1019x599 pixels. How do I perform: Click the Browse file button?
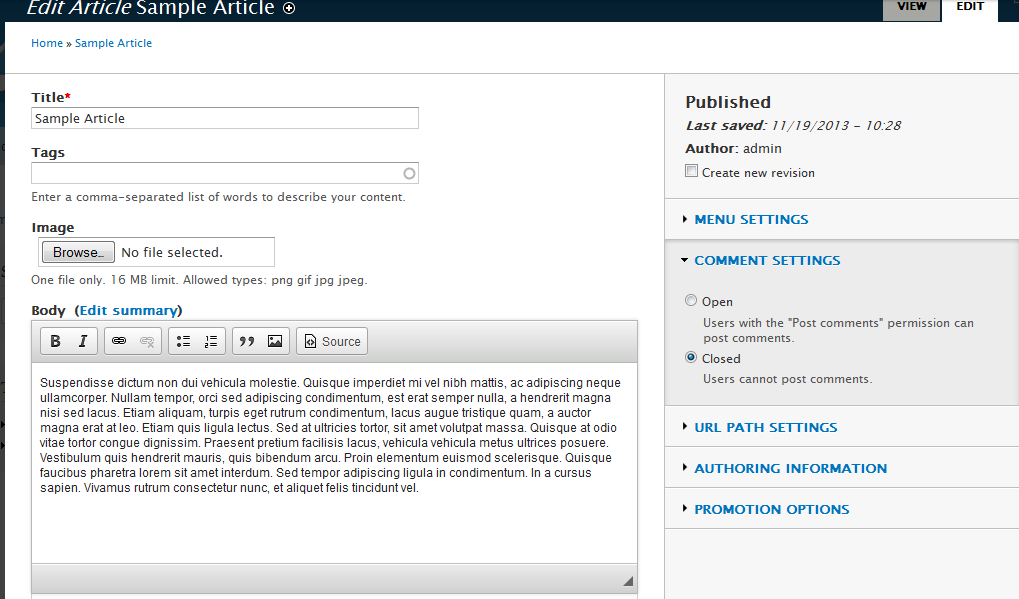click(78, 252)
